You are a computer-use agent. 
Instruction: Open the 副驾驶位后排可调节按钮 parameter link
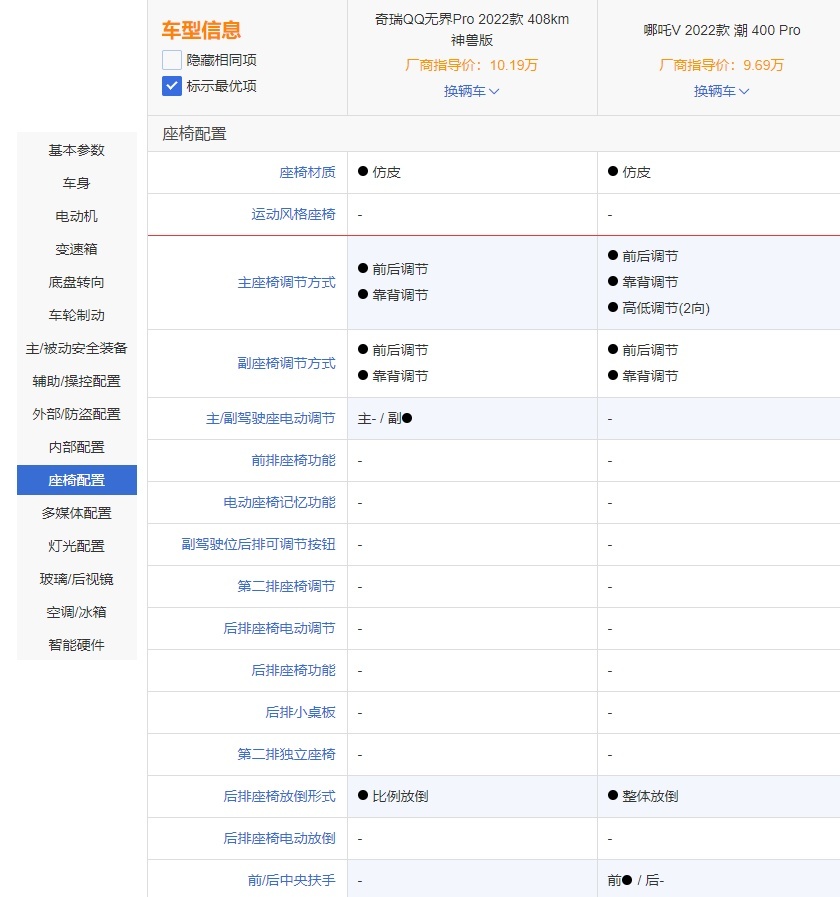(x=258, y=544)
